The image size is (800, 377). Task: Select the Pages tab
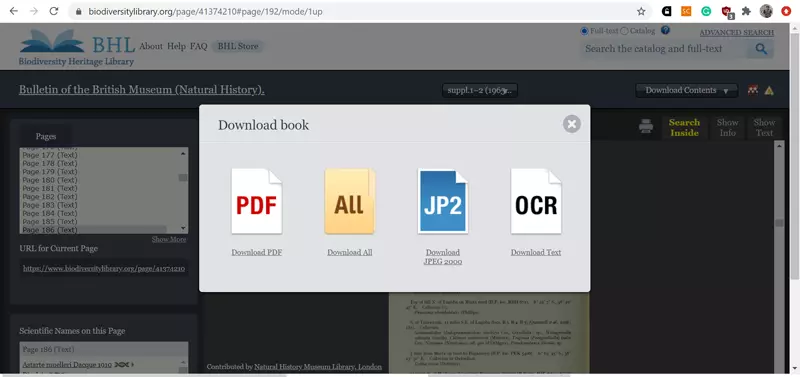[x=46, y=136]
